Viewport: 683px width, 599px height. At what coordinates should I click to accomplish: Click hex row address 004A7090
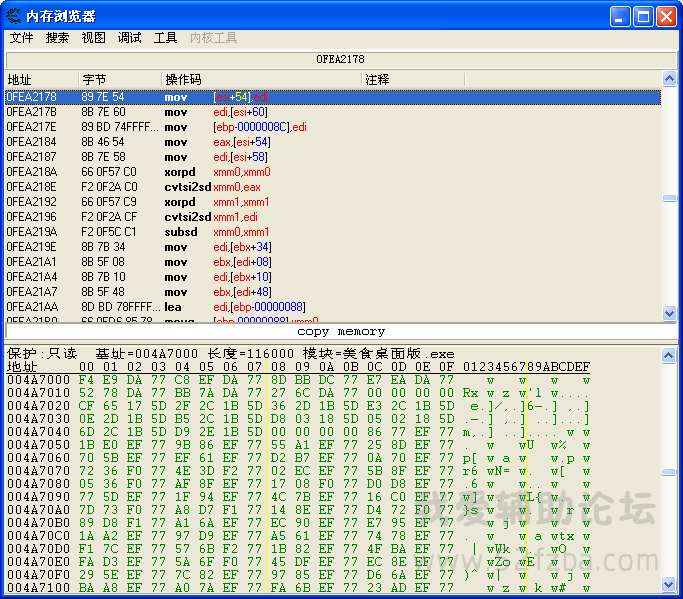coord(38,497)
